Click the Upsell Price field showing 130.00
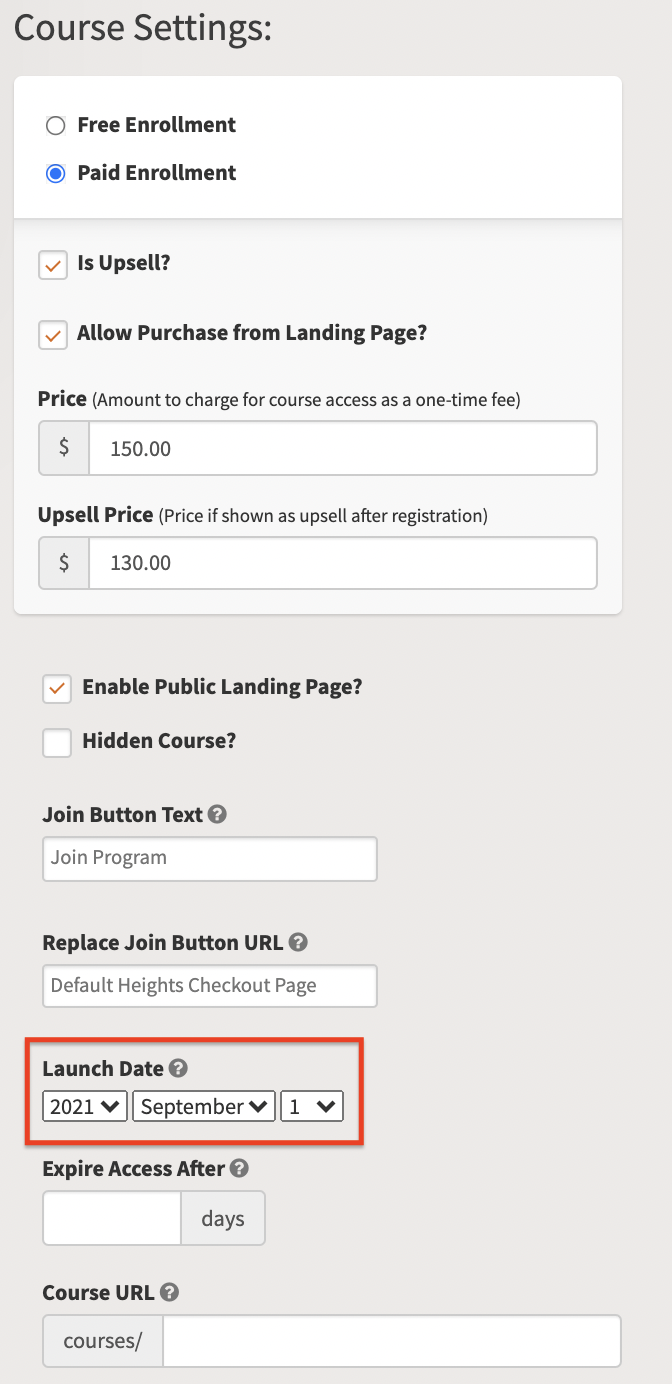This screenshot has width=672, height=1384. click(x=343, y=563)
